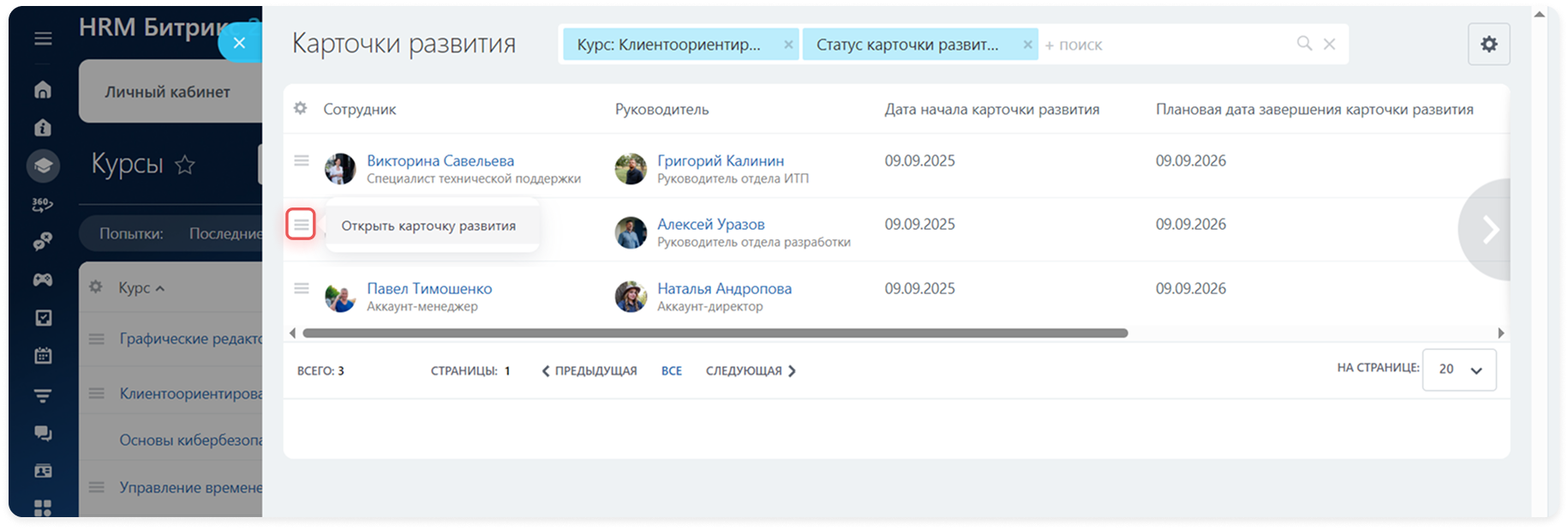Open the chat bubbles sidebar icon
The height and width of the screenshot is (530, 1568).
42,433
